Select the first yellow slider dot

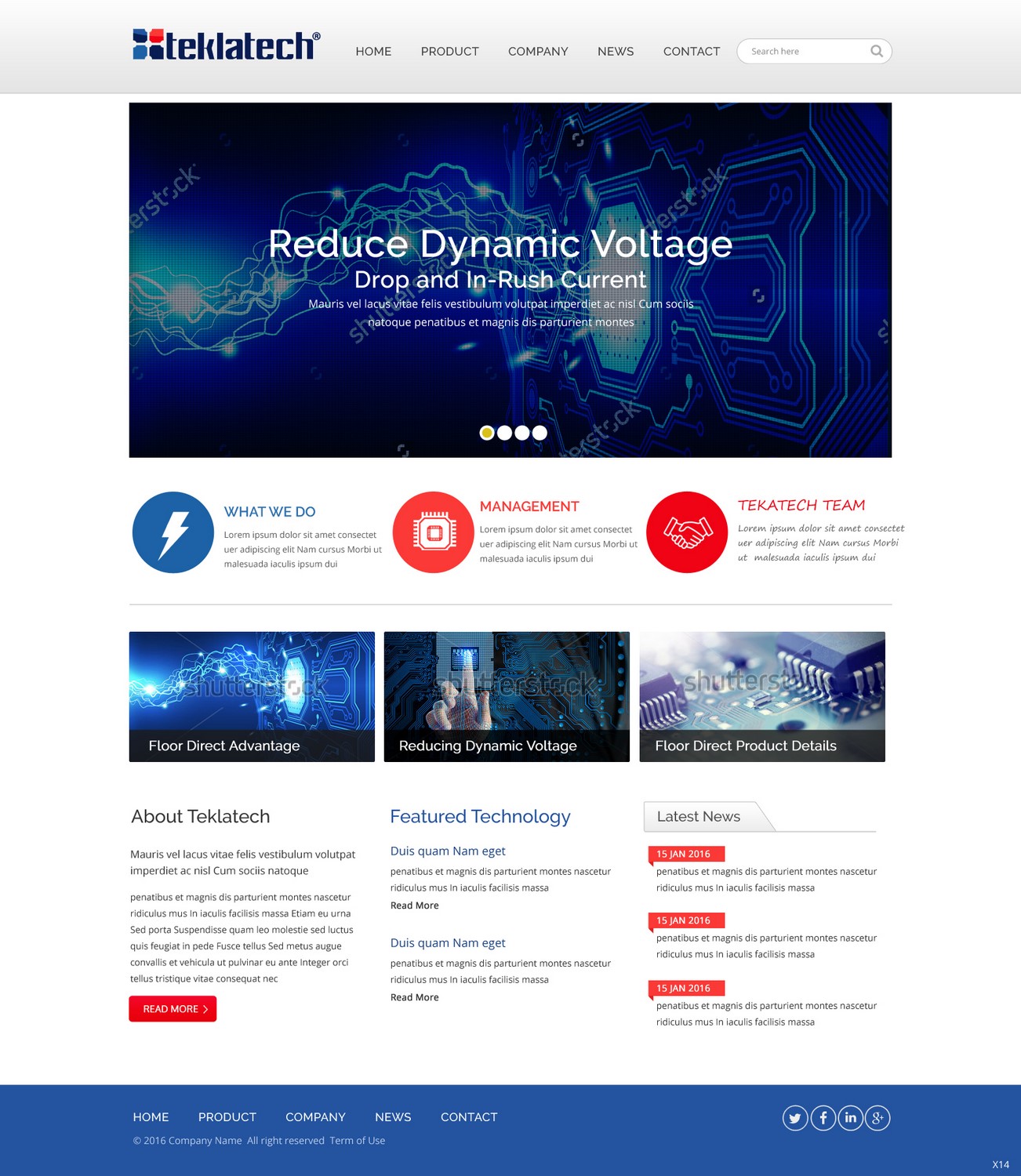[x=487, y=433]
